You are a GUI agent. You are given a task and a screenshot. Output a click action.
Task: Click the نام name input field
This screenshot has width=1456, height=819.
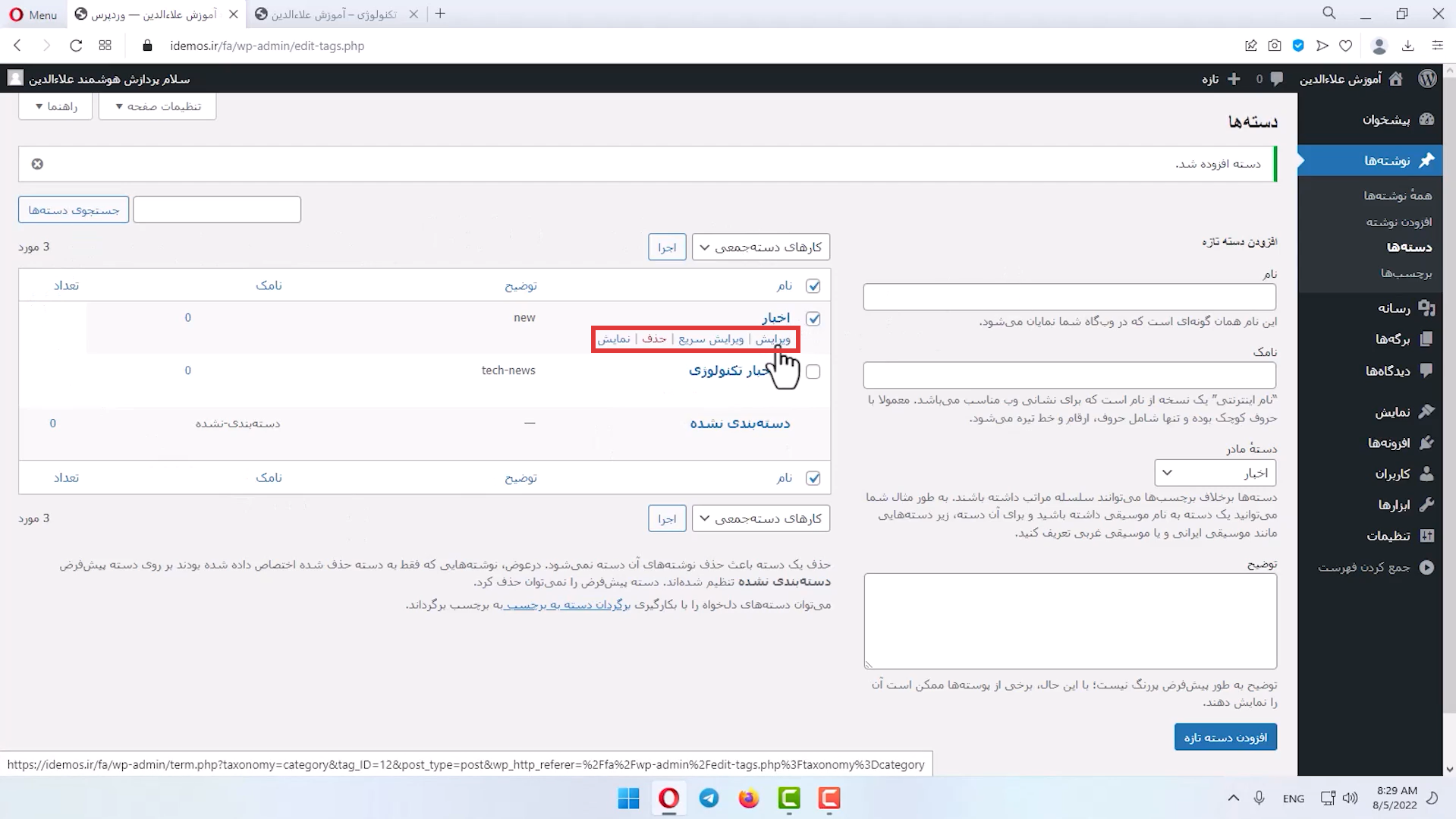pos(1069,297)
